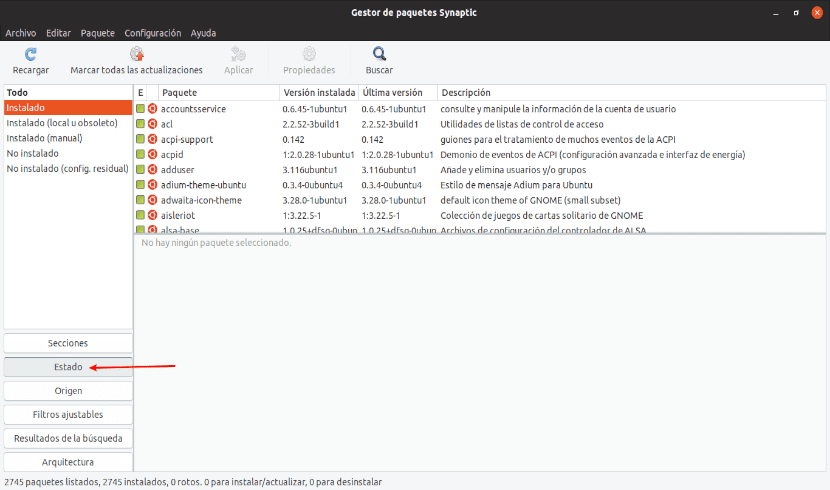Click the Arquitectura filter button
The height and width of the screenshot is (490, 830).
coord(68,462)
